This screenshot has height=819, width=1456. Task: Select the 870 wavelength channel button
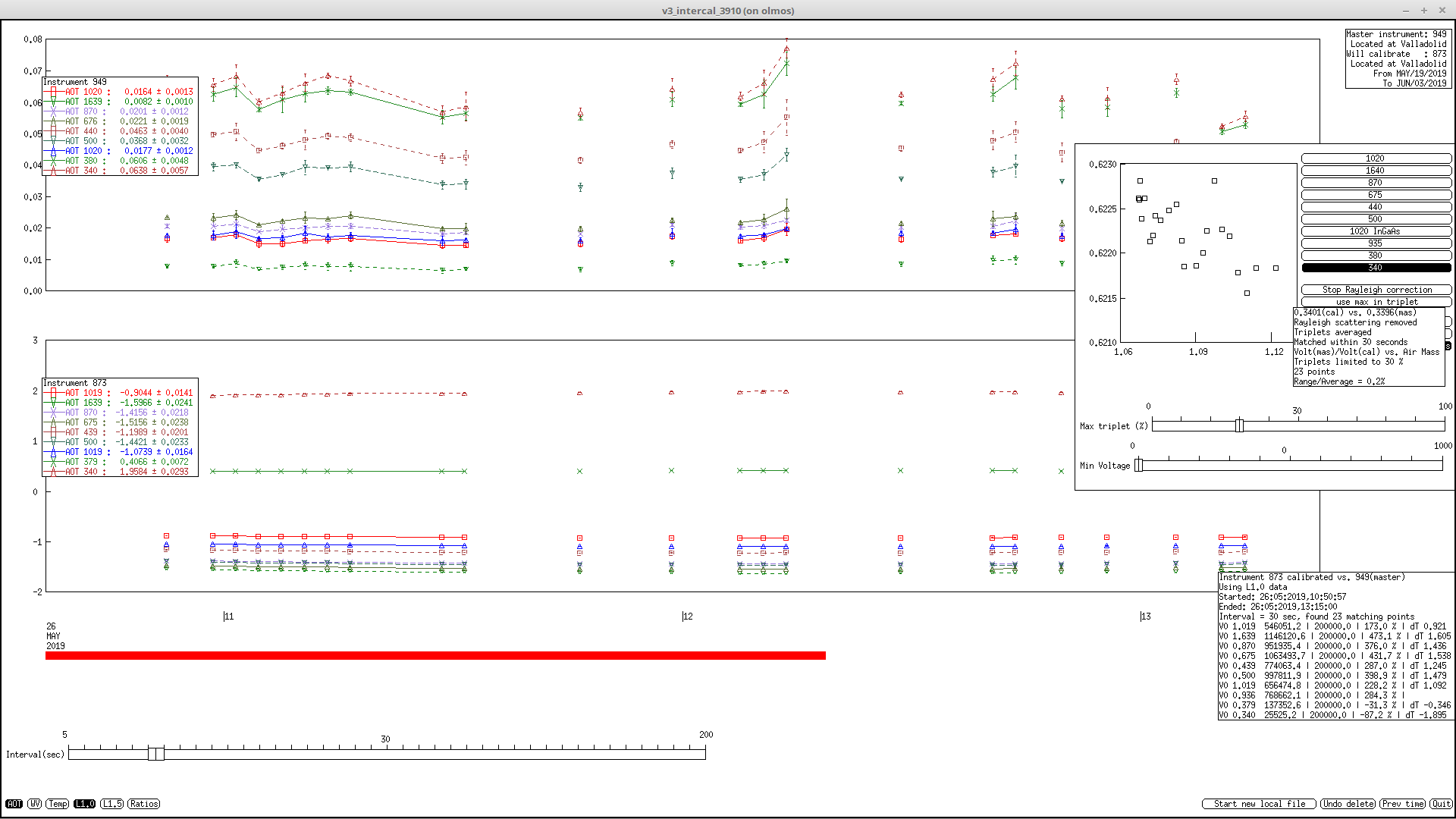1376,183
